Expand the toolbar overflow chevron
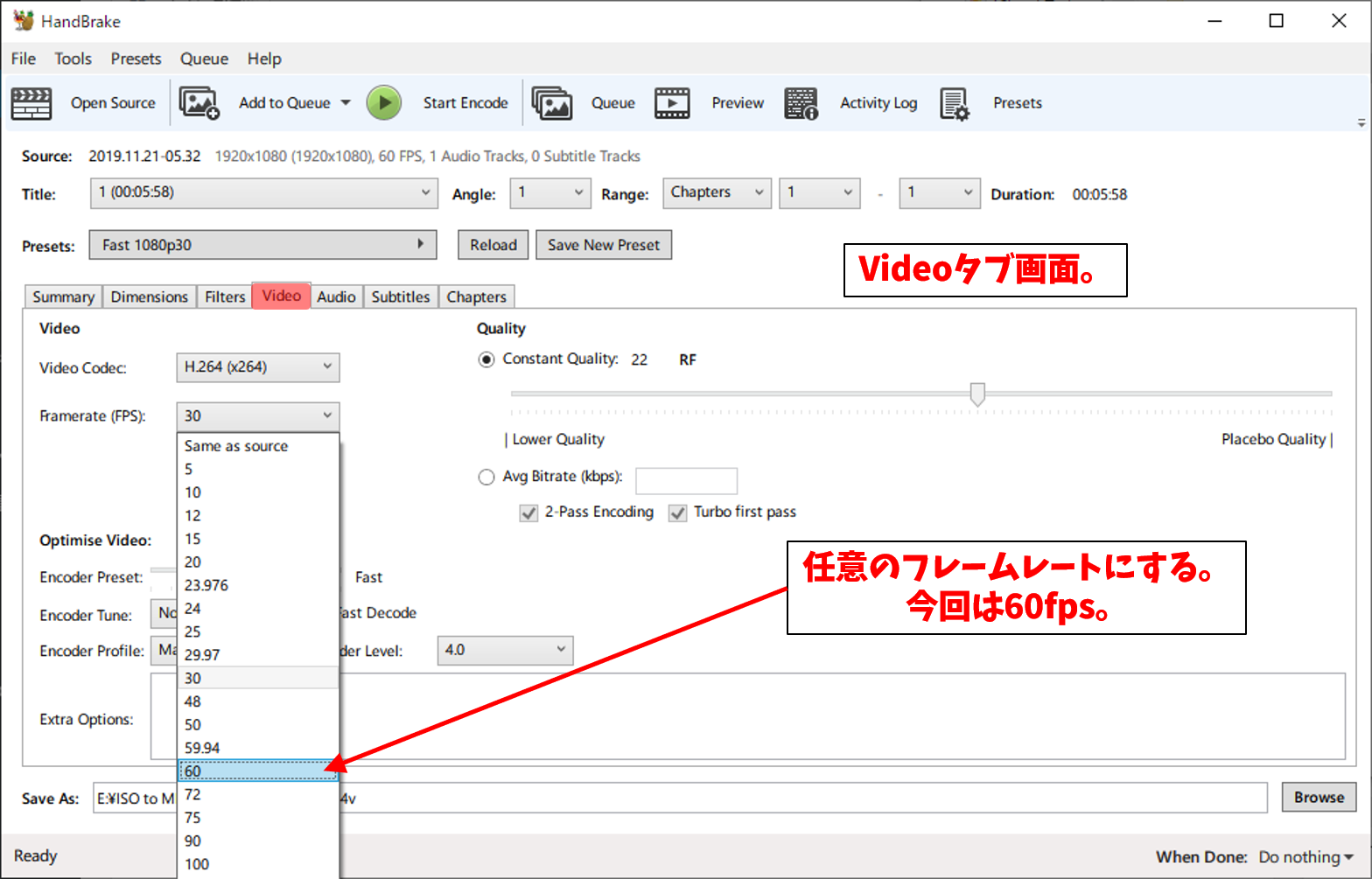 click(1361, 123)
